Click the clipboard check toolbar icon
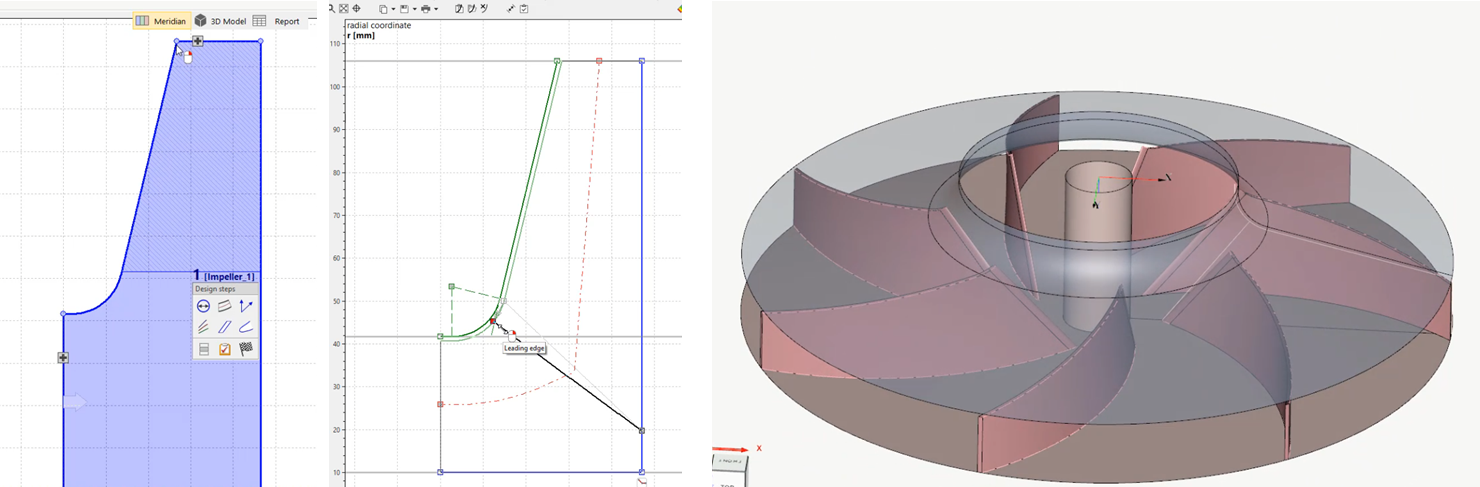This screenshot has width=1480, height=487. (524, 9)
